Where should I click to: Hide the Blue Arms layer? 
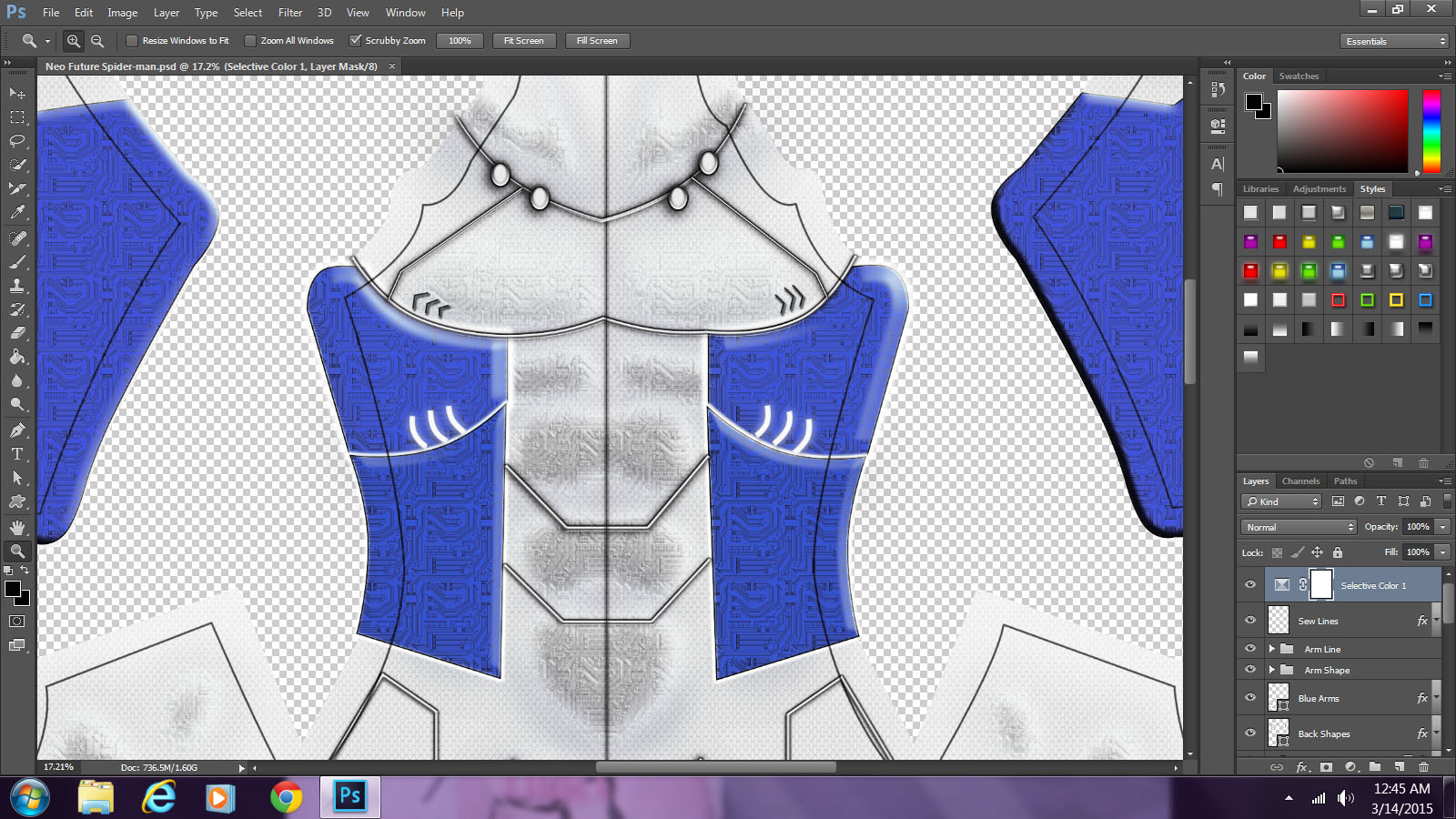tap(1250, 698)
